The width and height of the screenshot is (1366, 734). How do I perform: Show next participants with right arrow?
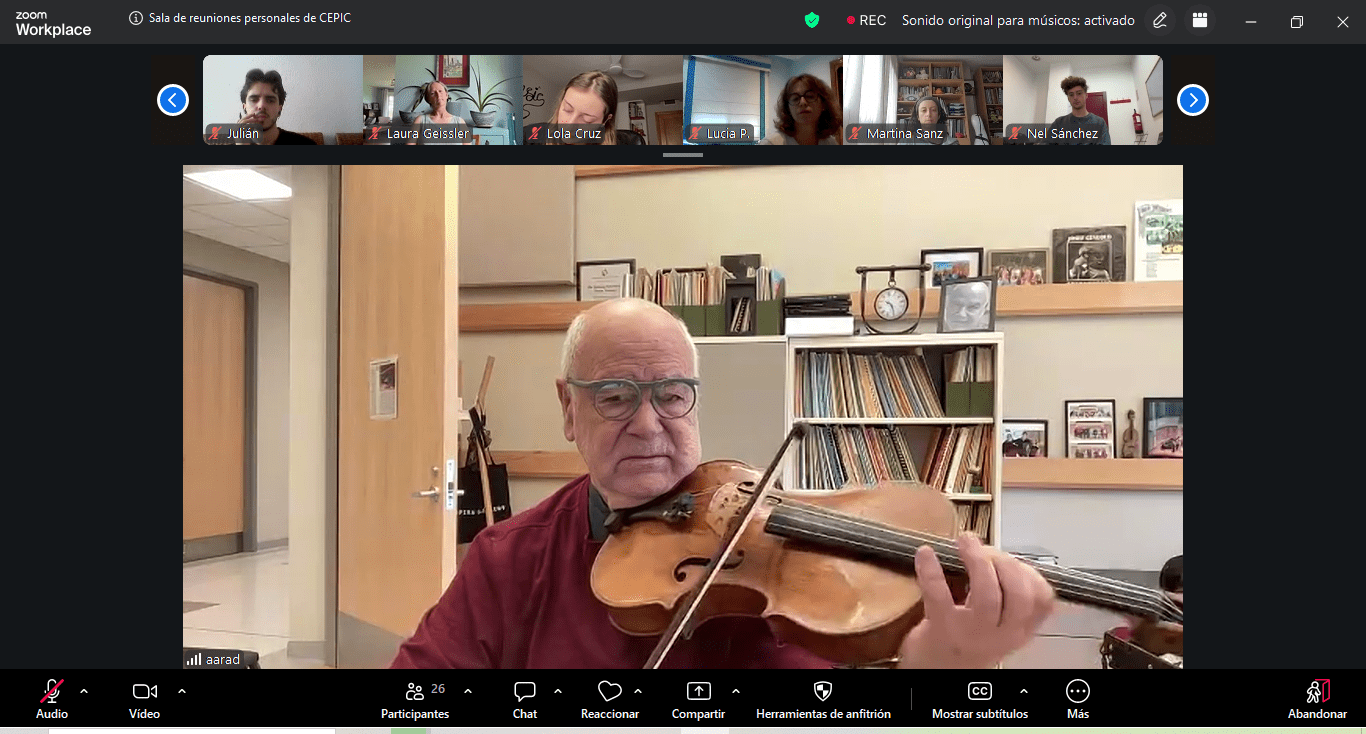coord(1193,100)
